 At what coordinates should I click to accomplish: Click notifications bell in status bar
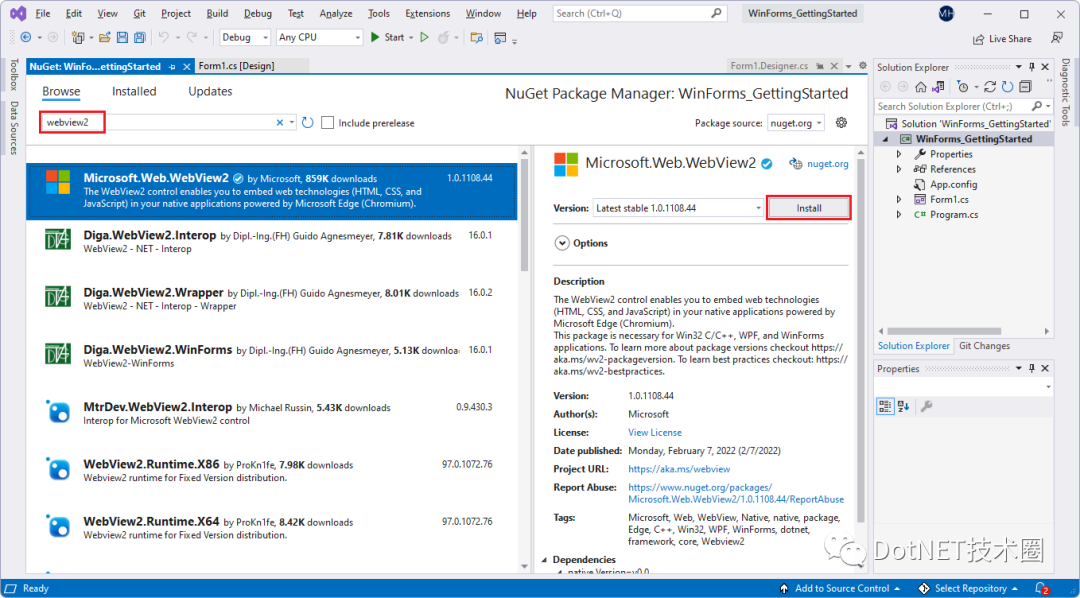coord(1039,588)
